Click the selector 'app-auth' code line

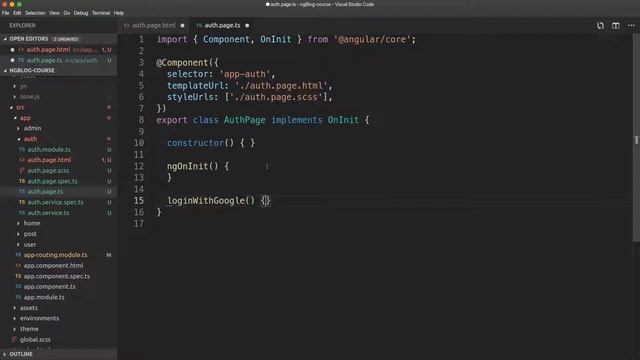pyautogui.click(x=221, y=74)
